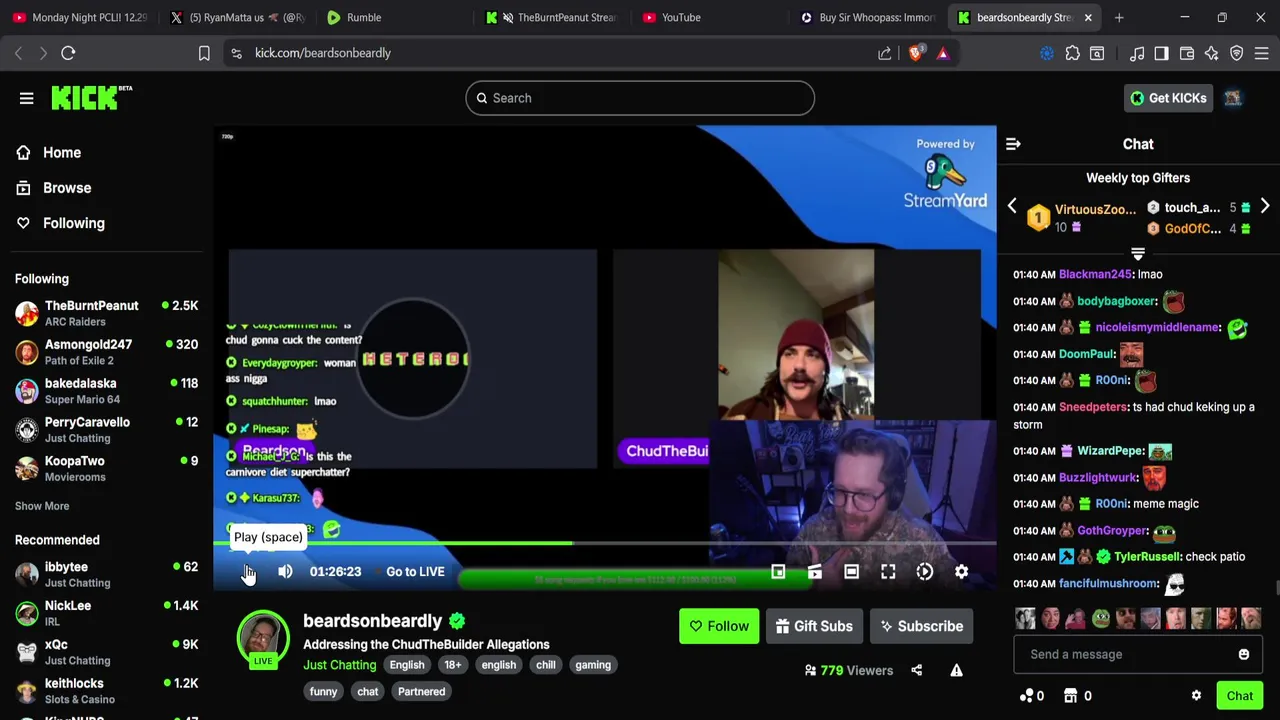Select the 18+ tag
Viewport: 1280px width, 720px height.
453,665
